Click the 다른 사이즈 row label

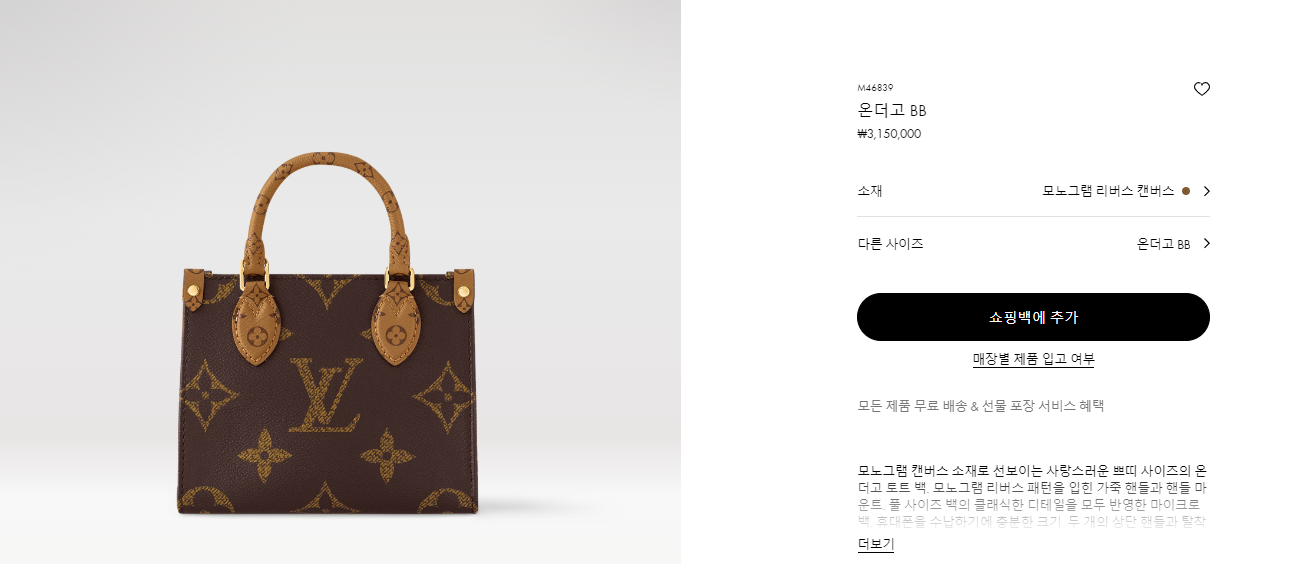[890, 243]
